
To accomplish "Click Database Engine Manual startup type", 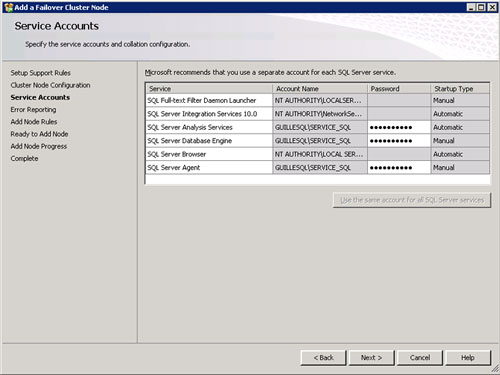I will 460,141.
